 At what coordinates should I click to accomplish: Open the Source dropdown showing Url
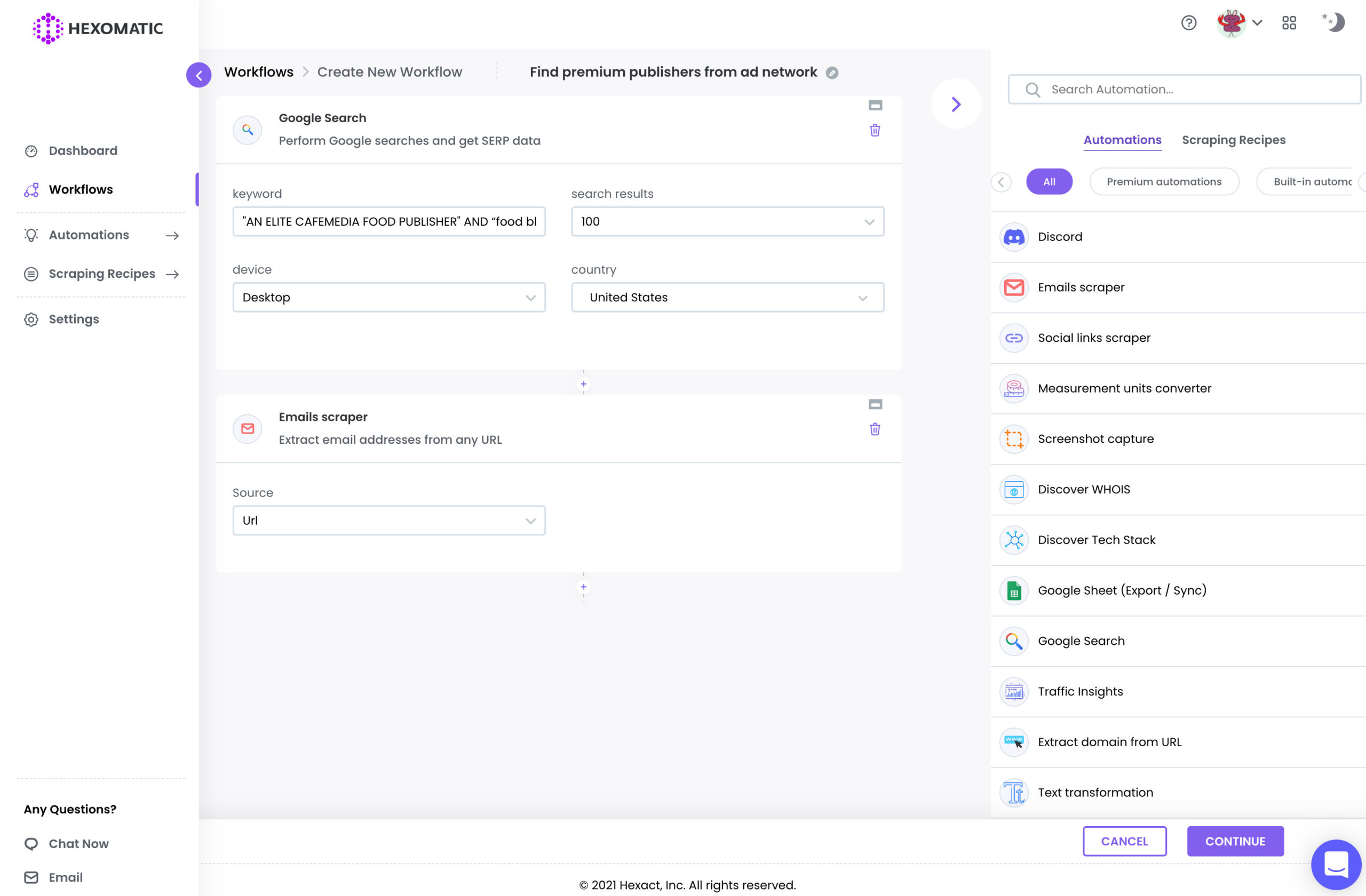[x=388, y=521]
